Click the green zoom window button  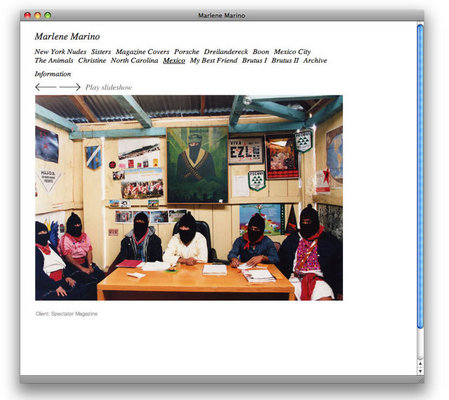[x=48, y=15]
